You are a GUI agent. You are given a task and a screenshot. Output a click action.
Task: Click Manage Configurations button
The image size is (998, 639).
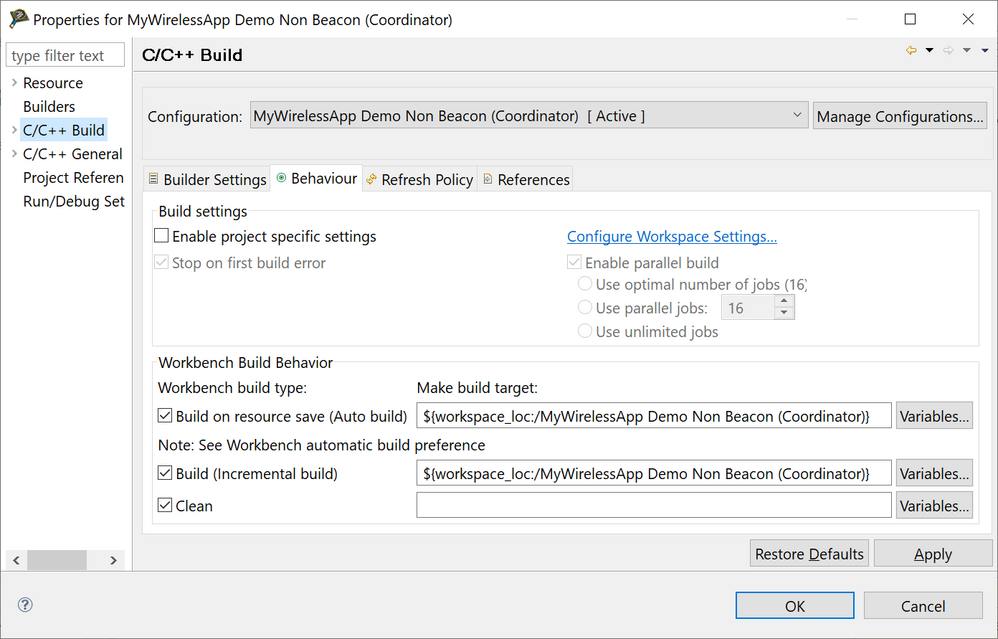point(899,117)
